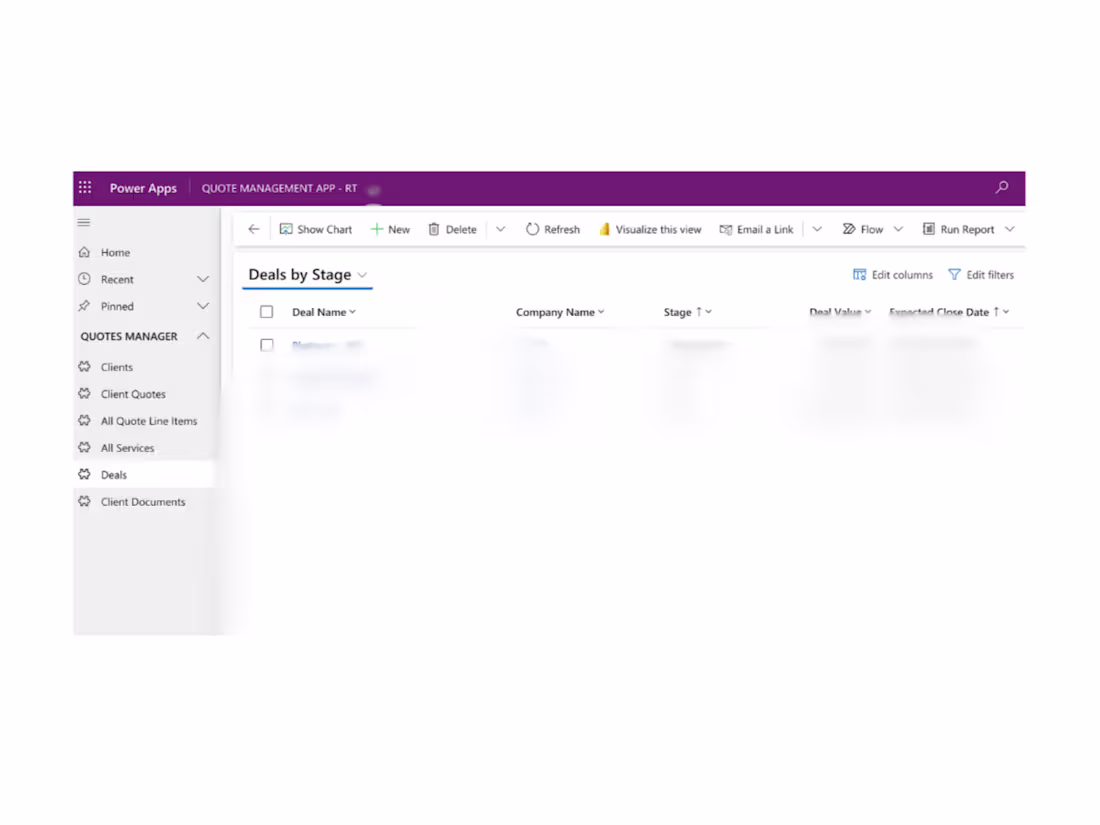Expand the Recent section chevron

[204, 279]
